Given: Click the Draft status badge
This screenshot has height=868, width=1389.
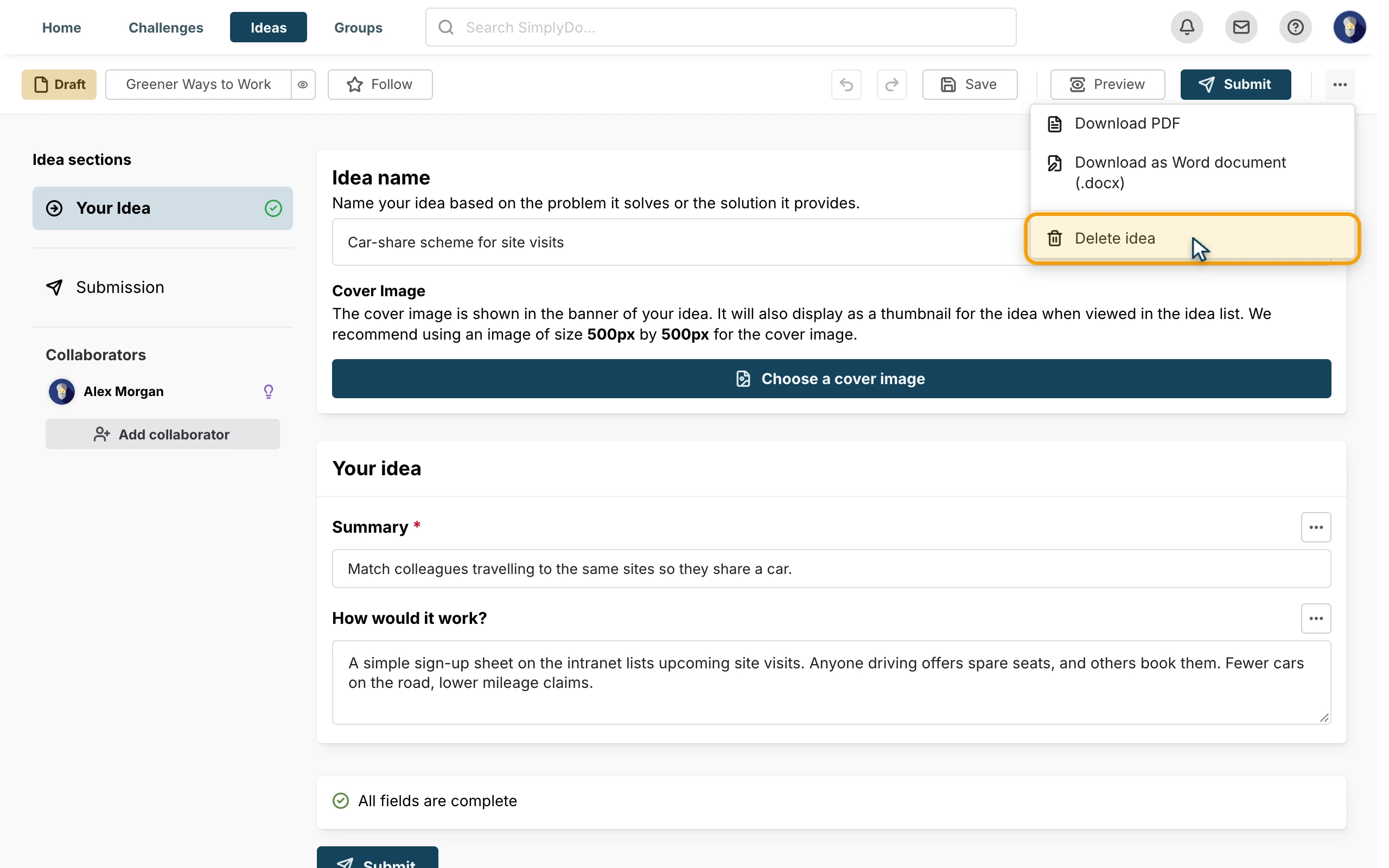Looking at the screenshot, I should [59, 85].
